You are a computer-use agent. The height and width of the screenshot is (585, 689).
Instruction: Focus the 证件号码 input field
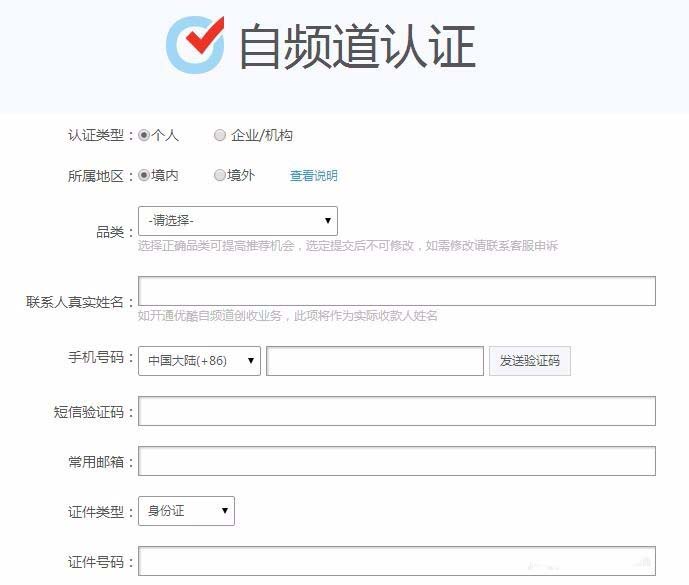(397, 561)
